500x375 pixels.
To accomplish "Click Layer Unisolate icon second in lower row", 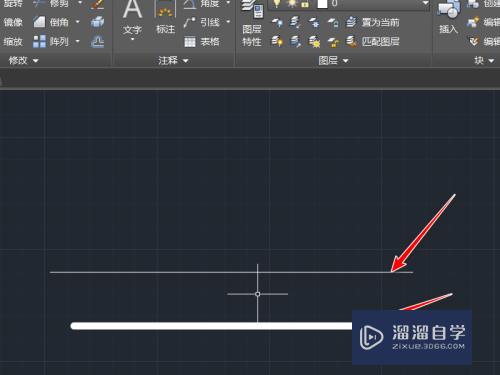I will pos(295,41).
